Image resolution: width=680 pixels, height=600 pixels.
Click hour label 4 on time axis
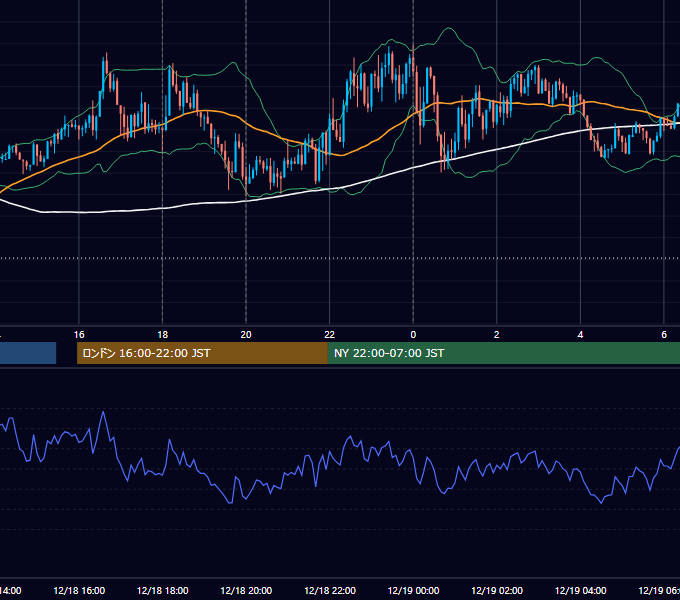click(x=580, y=335)
